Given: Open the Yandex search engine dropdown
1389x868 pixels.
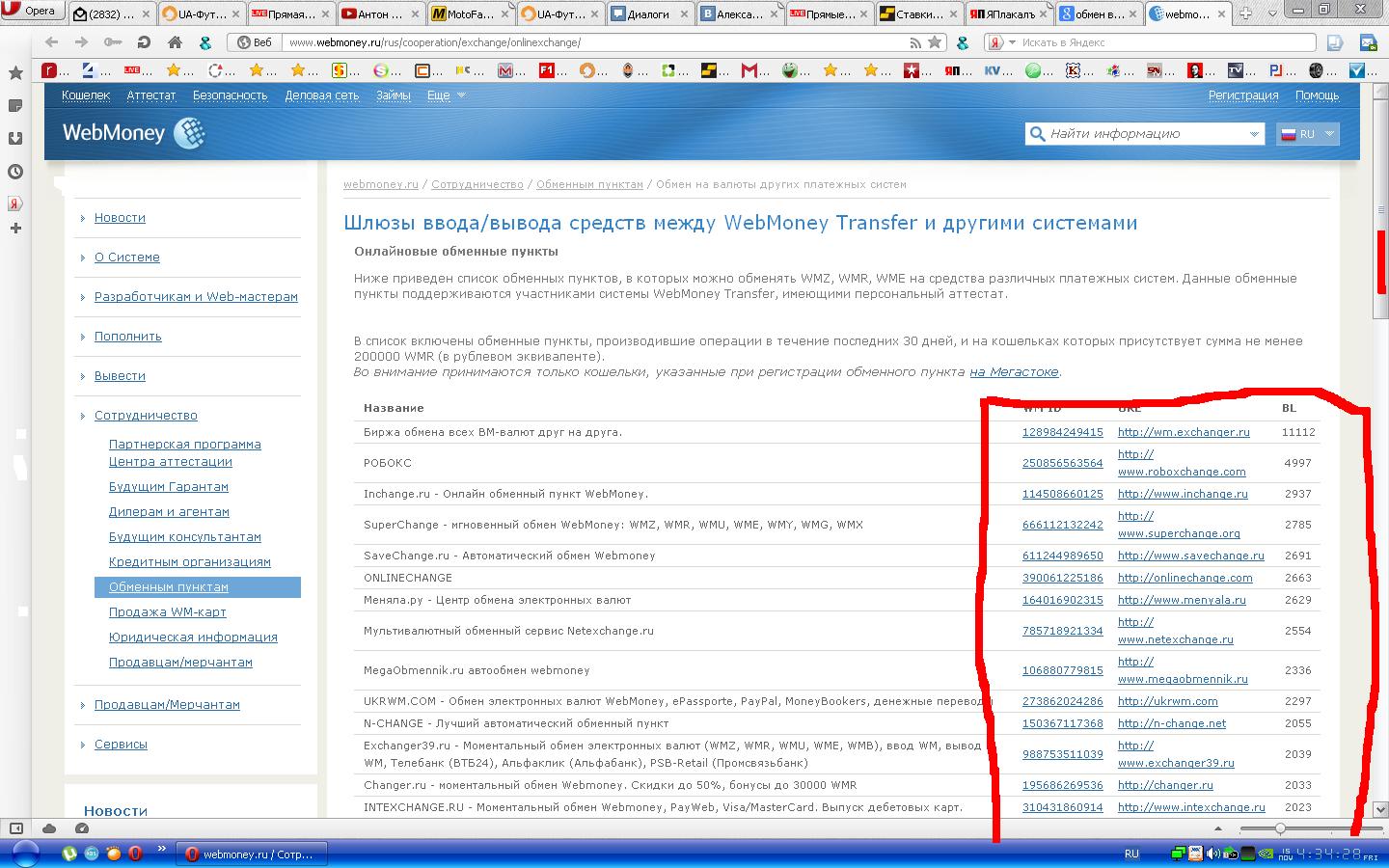Looking at the screenshot, I should coord(1000,42).
